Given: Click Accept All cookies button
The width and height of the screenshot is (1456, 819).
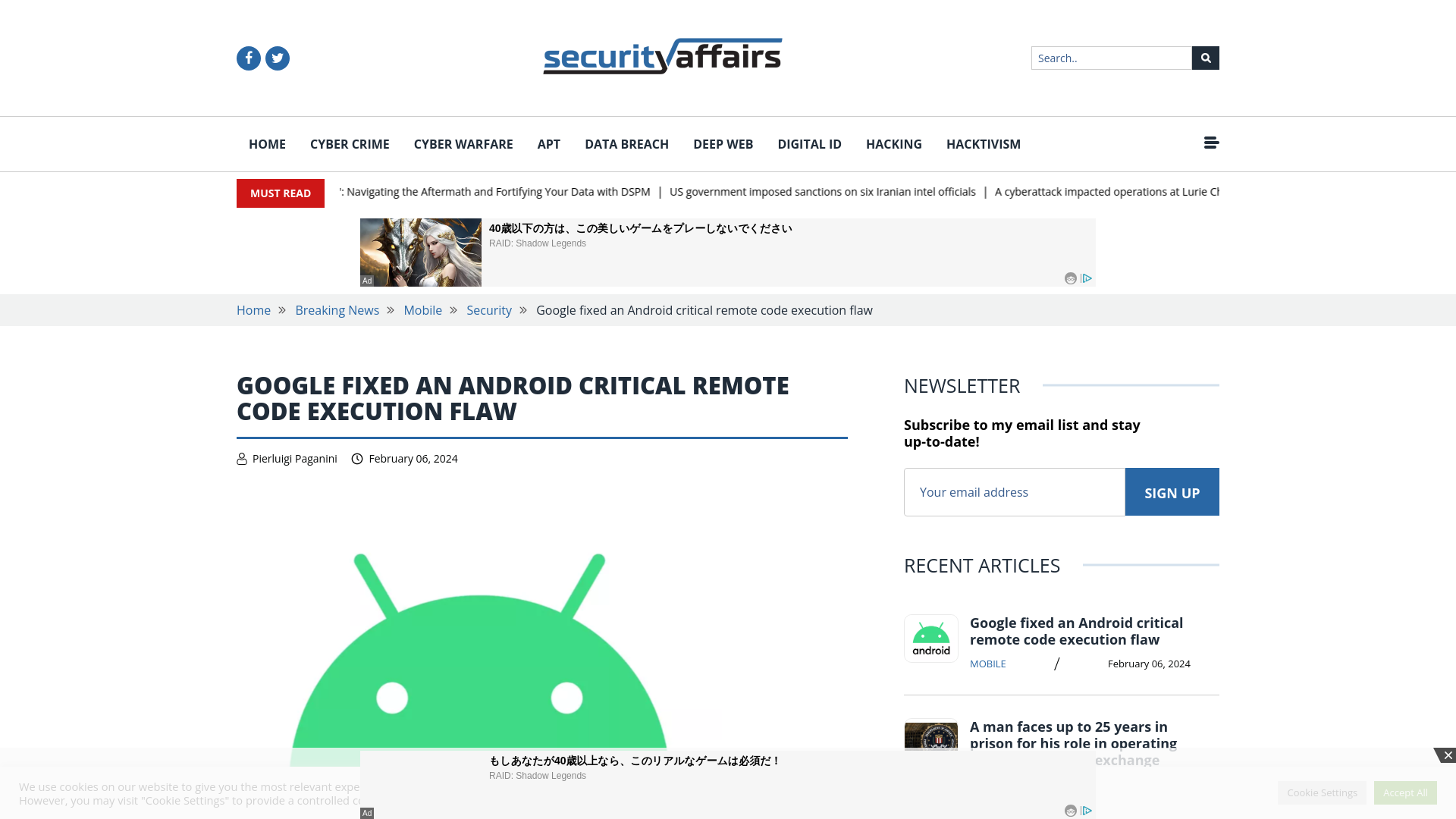Looking at the screenshot, I should pyautogui.click(x=1405, y=792).
